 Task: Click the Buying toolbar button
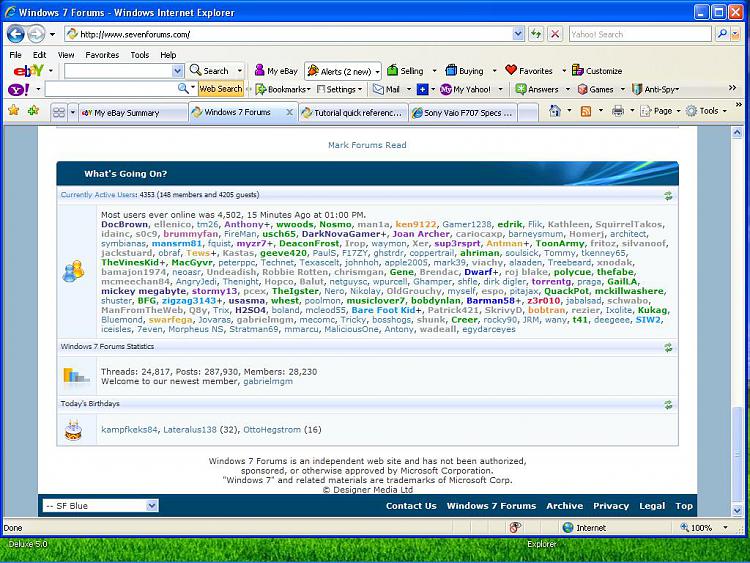(x=464, y=71)
